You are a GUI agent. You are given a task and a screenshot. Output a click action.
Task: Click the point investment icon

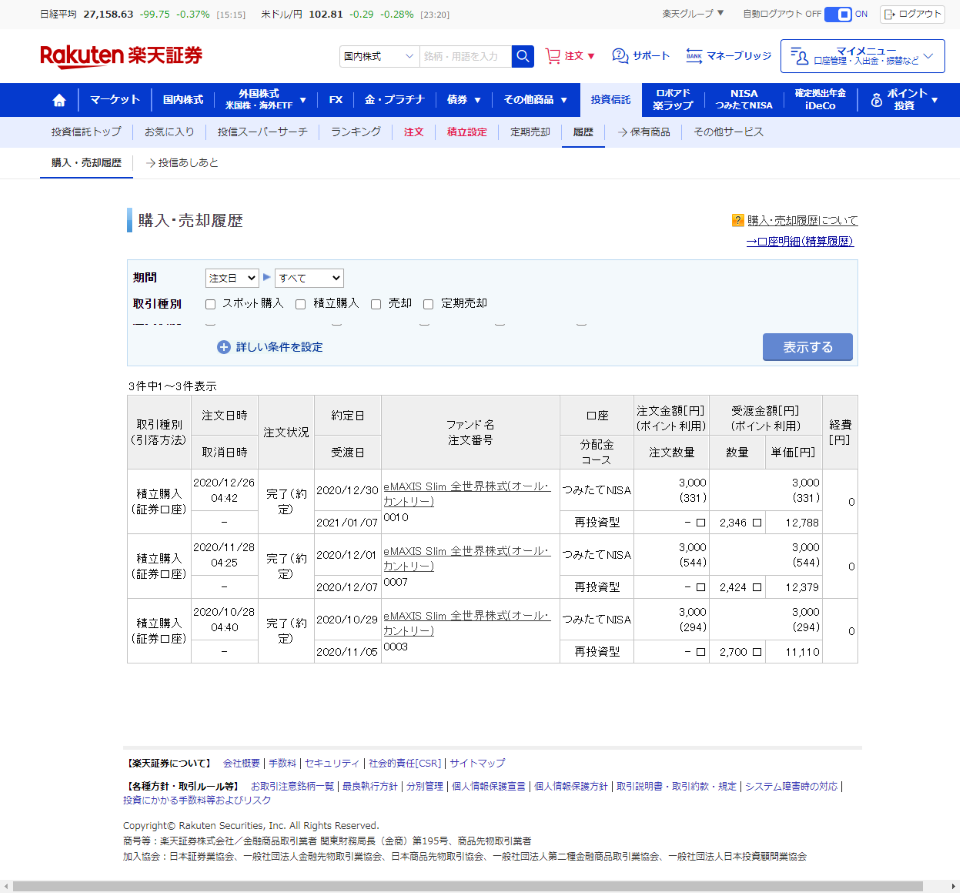(877, 100)
